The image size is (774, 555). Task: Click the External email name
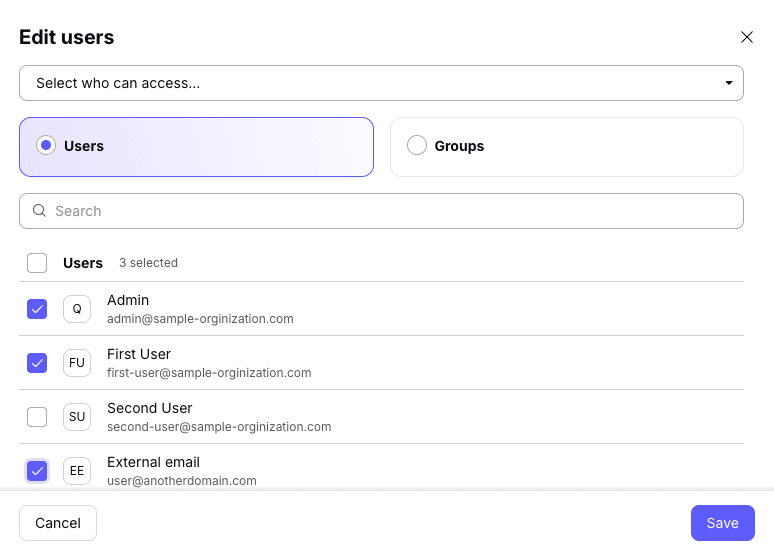[x=153, y=462]
